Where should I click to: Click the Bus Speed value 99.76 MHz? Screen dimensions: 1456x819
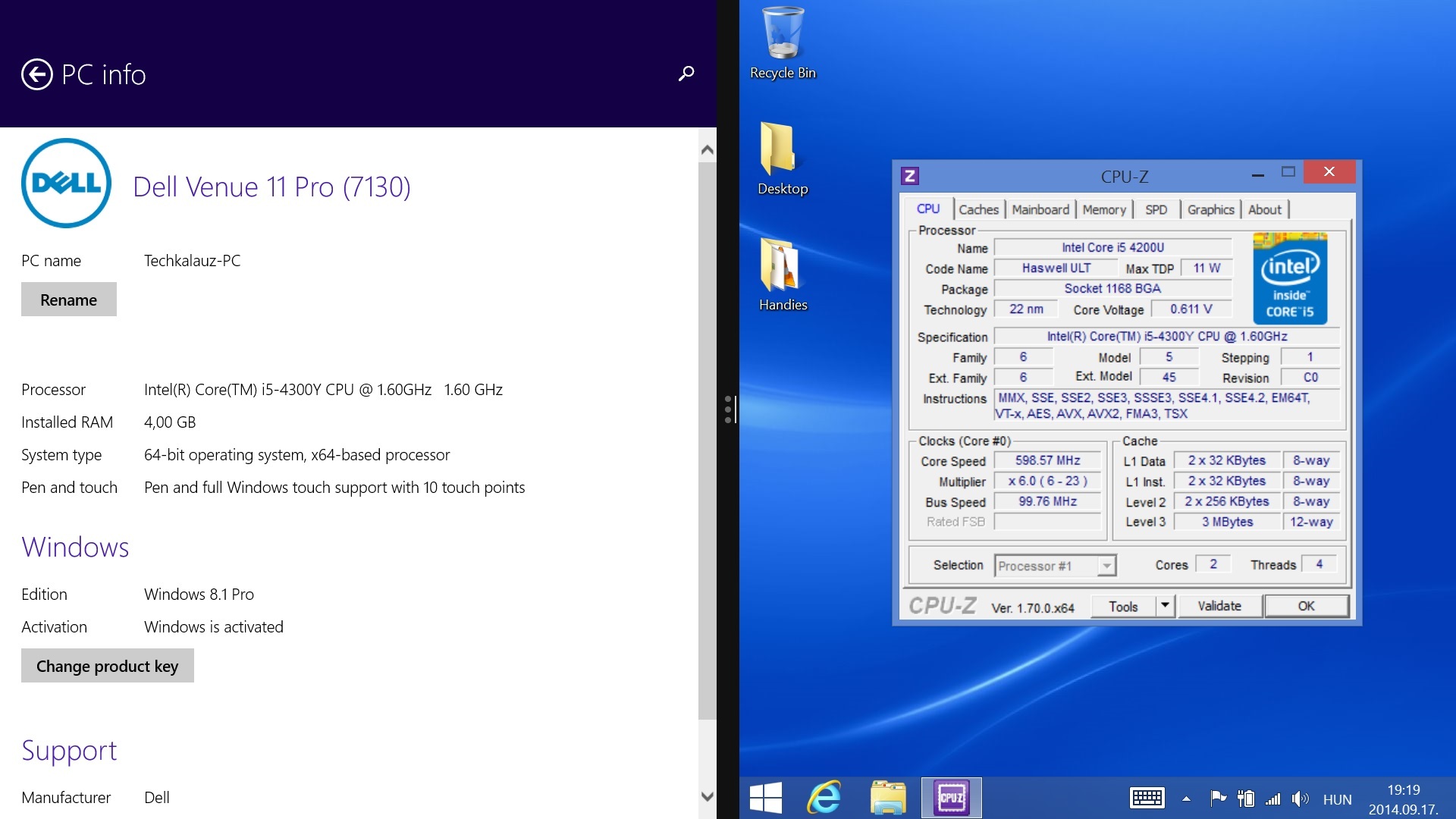tap(1048, 501)
